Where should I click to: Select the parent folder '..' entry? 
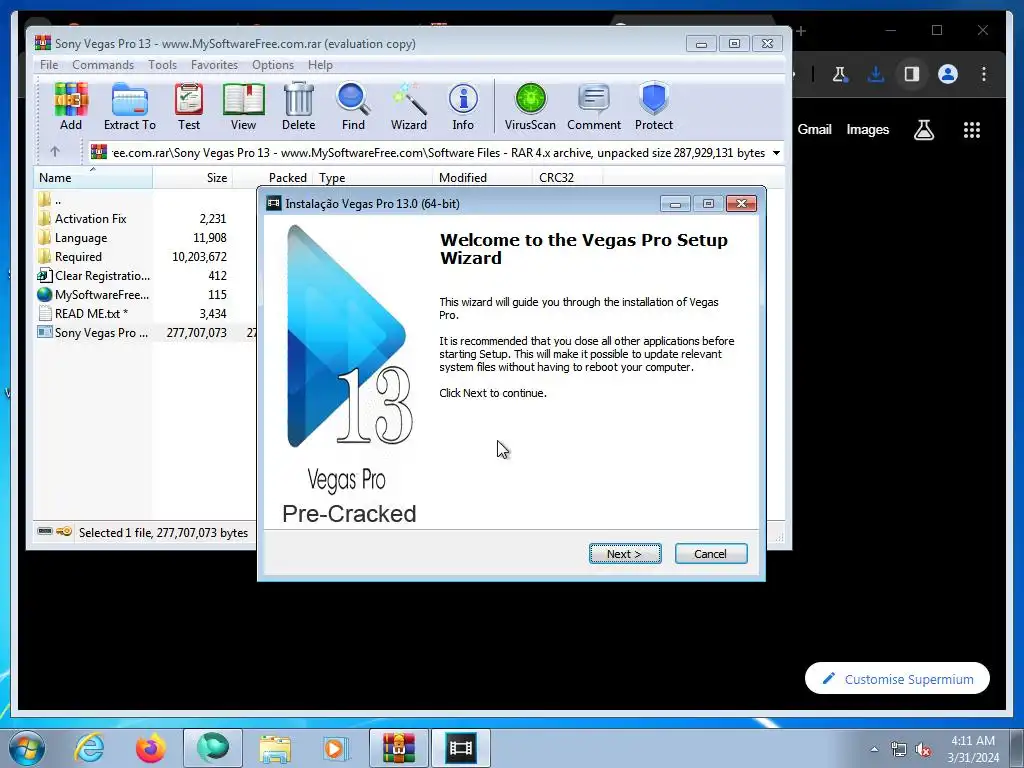[x=50, y=200]
